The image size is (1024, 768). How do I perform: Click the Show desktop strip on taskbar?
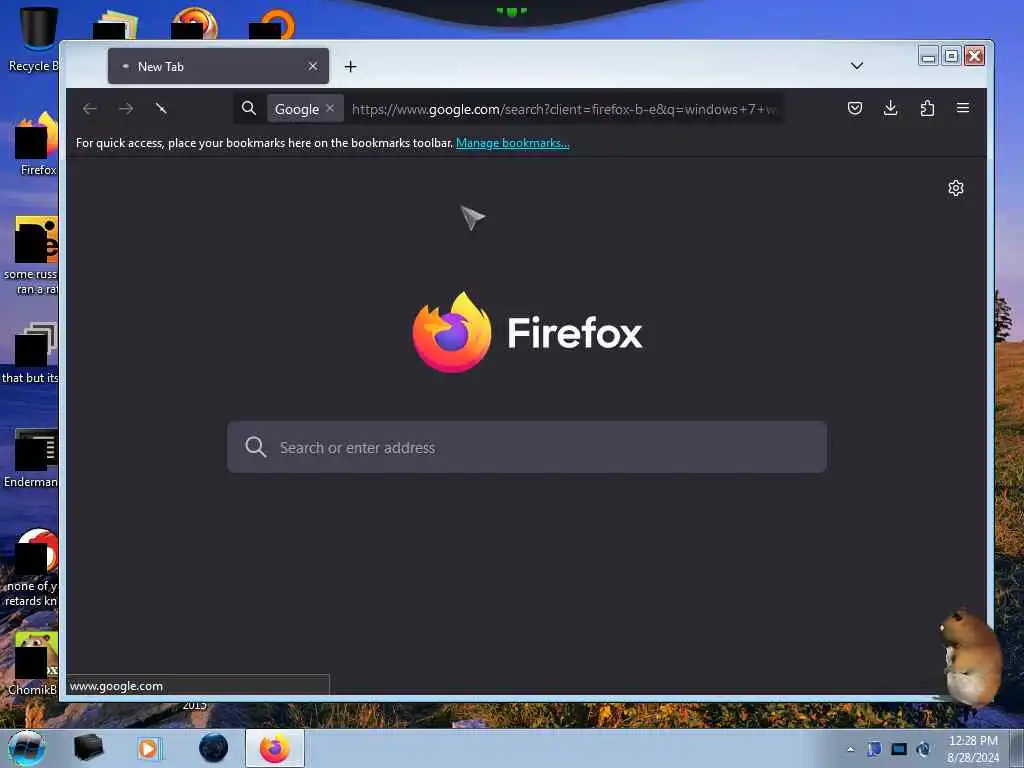[x=1016, y=748]
